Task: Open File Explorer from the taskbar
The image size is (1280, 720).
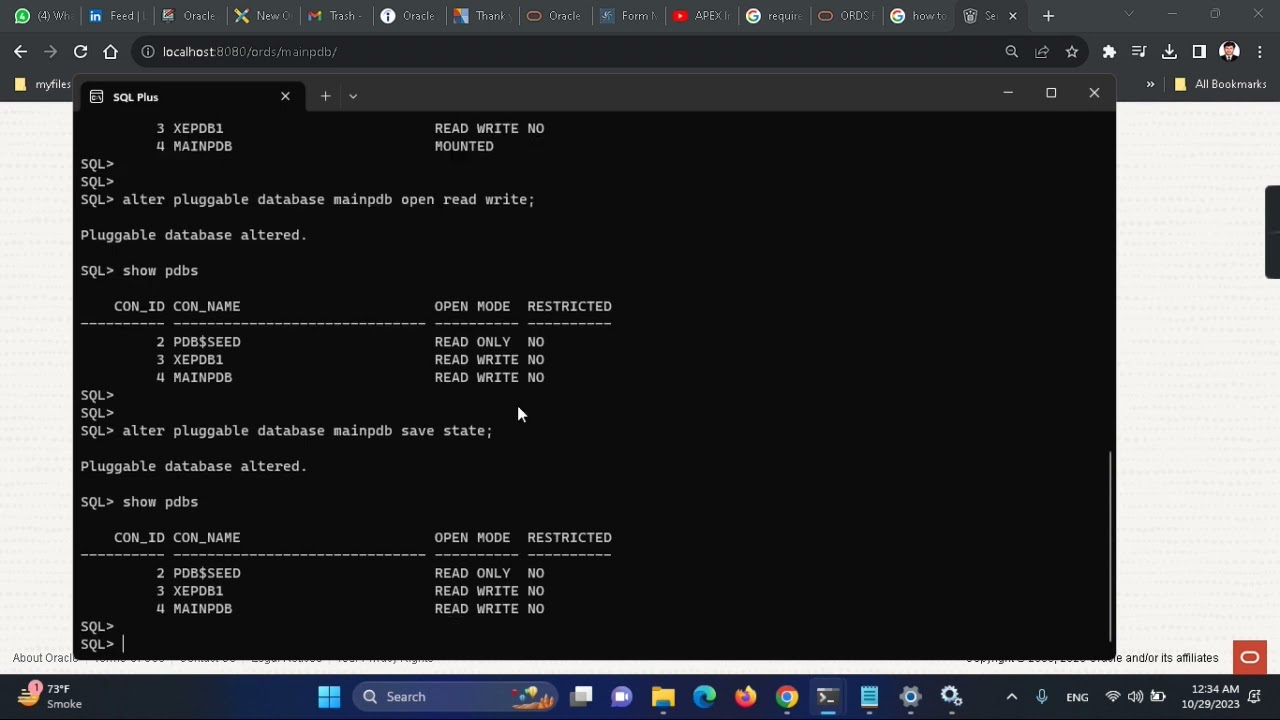Action: click(663, 697)
